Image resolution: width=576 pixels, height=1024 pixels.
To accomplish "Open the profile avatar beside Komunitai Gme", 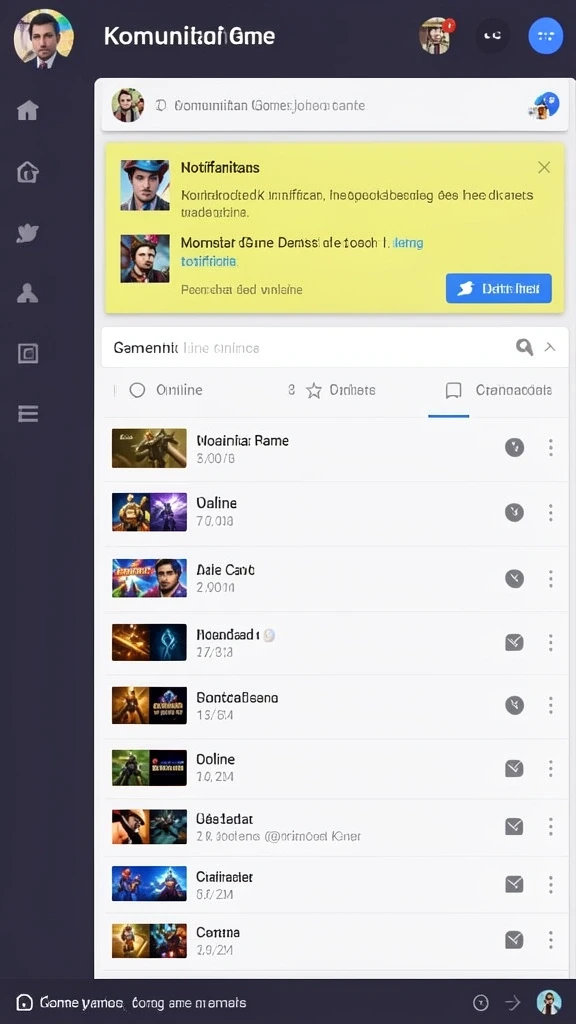I will click(43, 39).
